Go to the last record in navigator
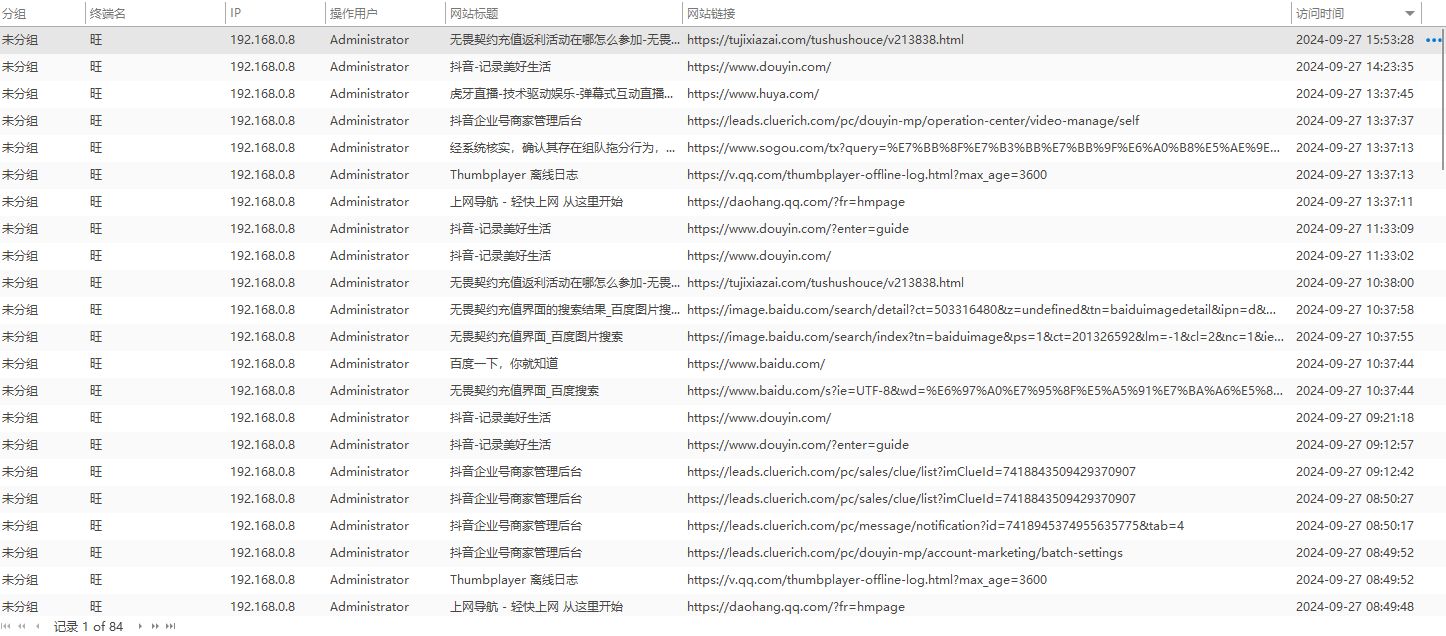The width and height of the screenshot is (1446, 636). (170, 626)
